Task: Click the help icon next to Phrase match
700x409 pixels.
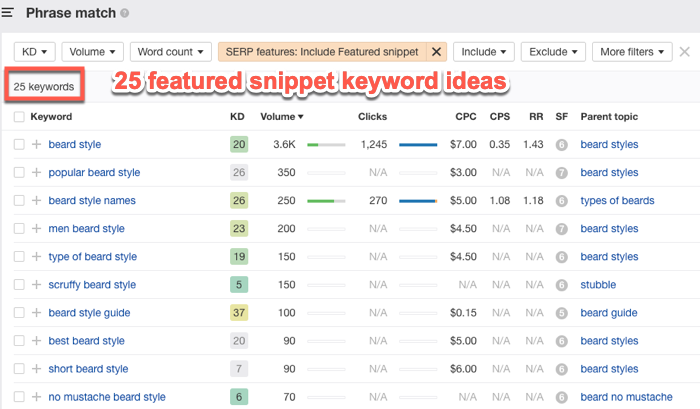Action: pos(124,14)
